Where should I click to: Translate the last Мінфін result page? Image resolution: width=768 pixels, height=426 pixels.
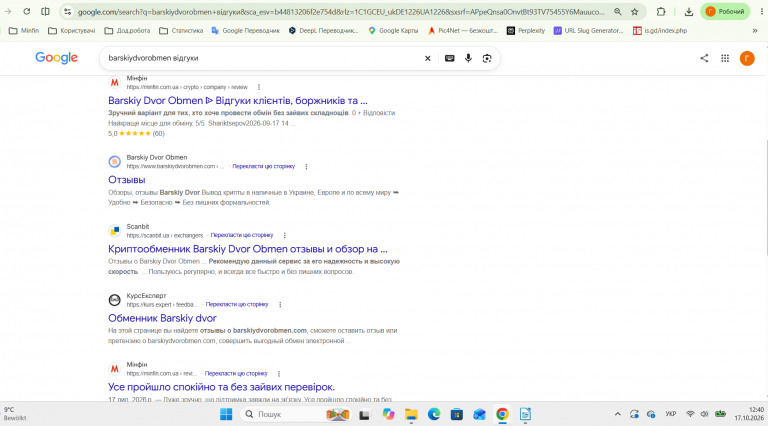pyautogui.click(x=236, y=374)
